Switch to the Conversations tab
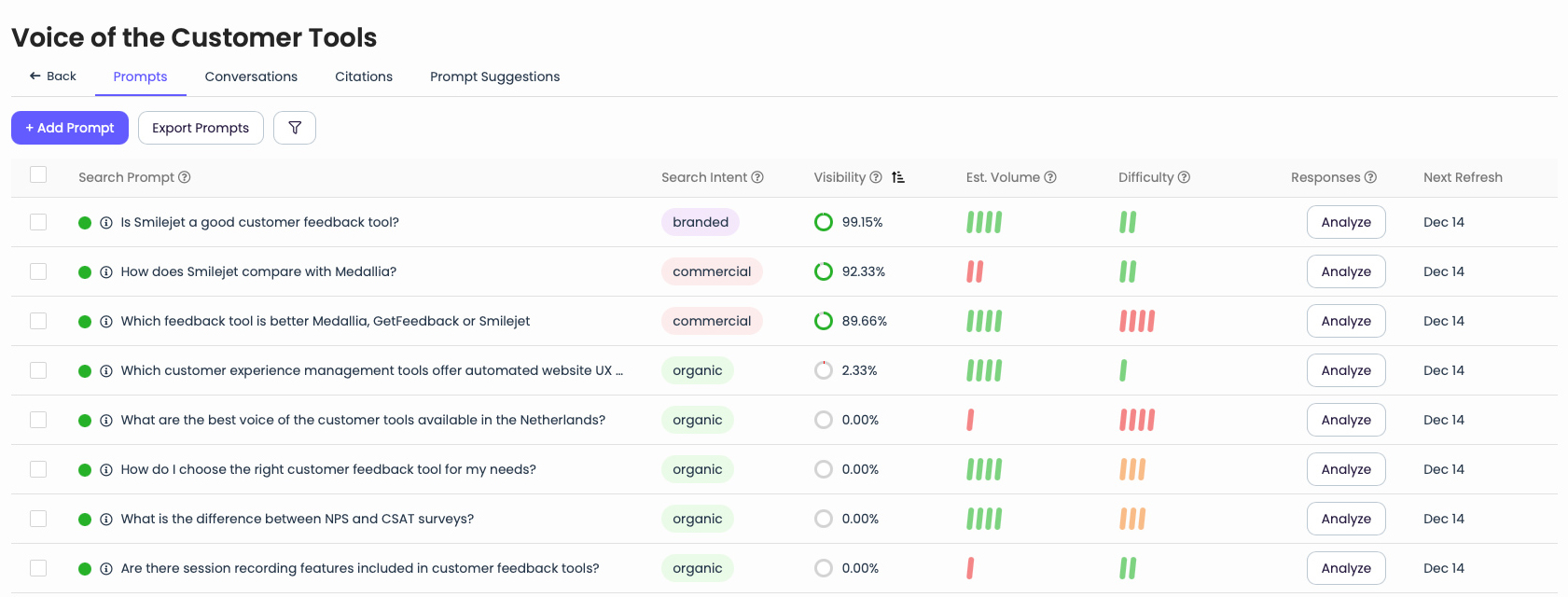This screenshot has height=597, width=1568. pos(251,76)
